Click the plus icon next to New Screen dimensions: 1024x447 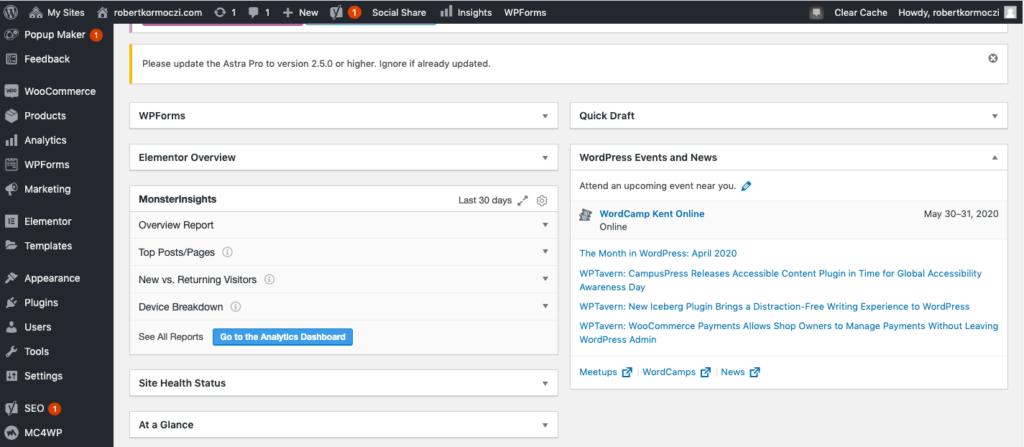pos(287,12)
